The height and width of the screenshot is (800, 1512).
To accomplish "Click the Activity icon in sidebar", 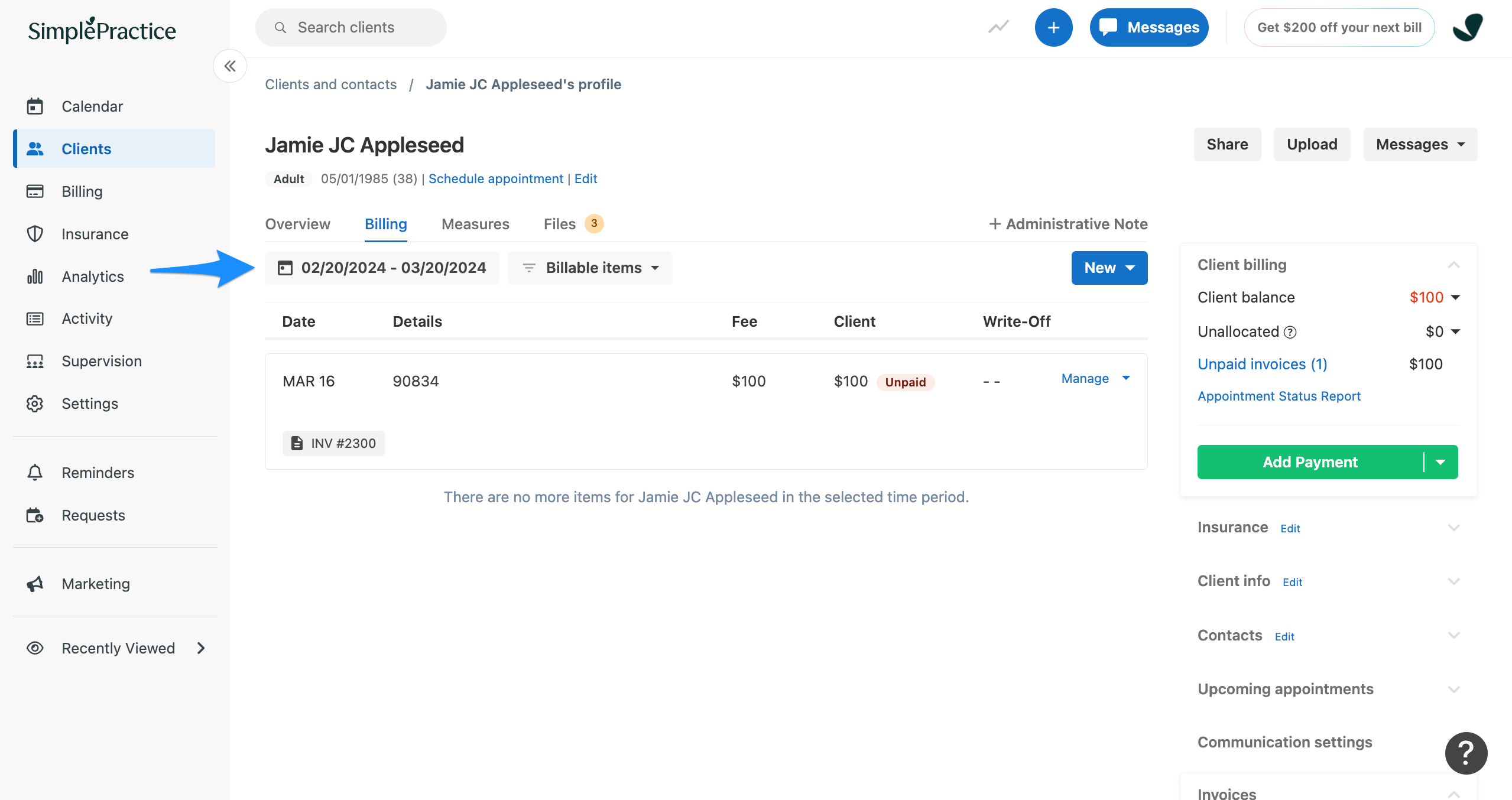I will (x=34, y=318).
